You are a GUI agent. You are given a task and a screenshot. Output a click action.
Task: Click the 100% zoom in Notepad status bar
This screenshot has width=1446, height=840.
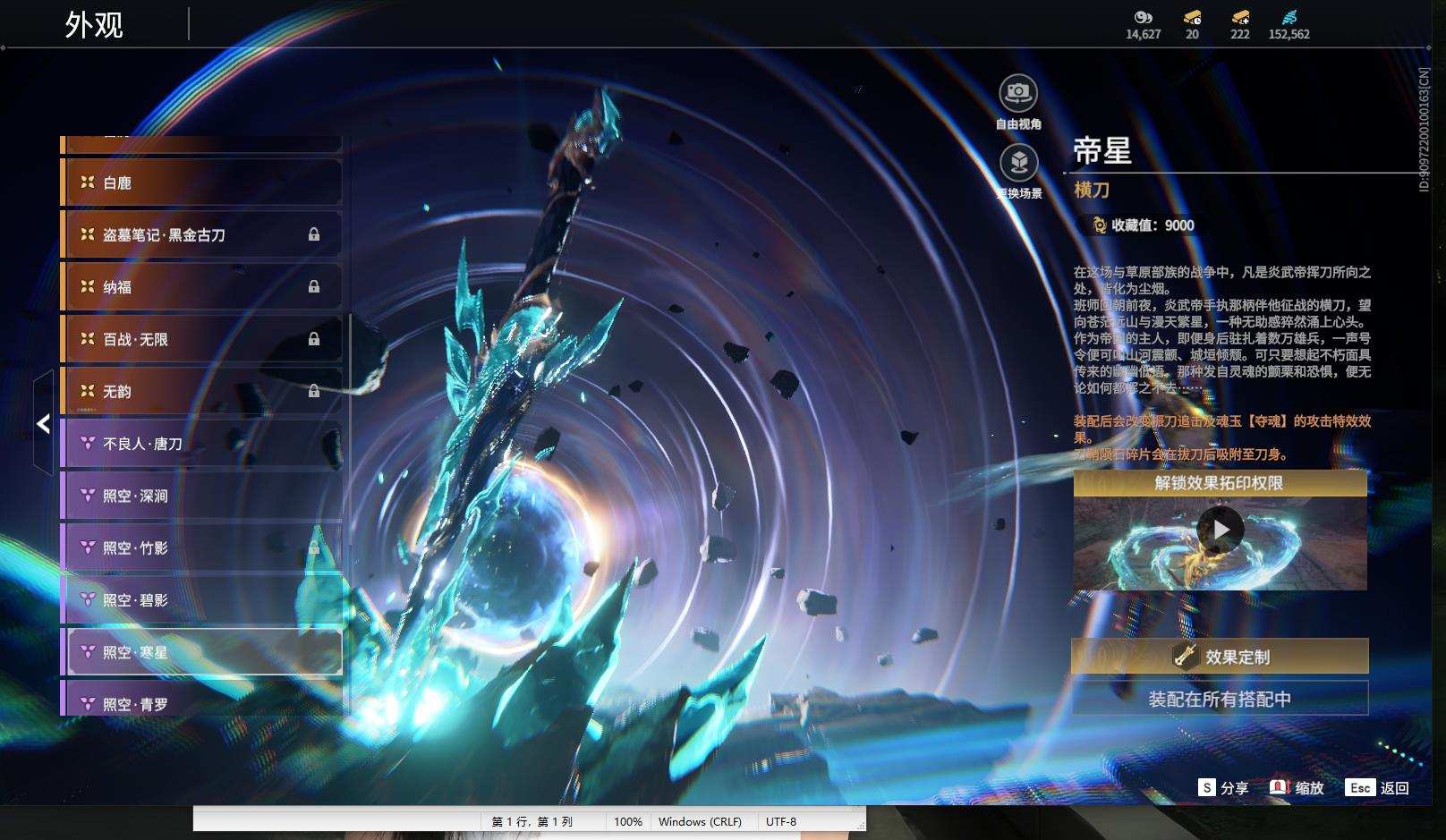click(x=628, y=821)
